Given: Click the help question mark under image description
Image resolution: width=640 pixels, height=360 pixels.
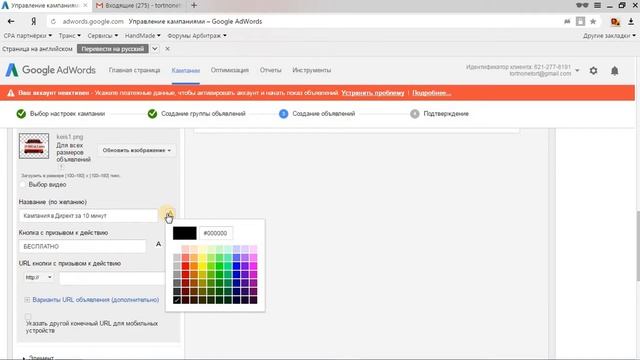Looking at the screenshot, I should (61, 167).
